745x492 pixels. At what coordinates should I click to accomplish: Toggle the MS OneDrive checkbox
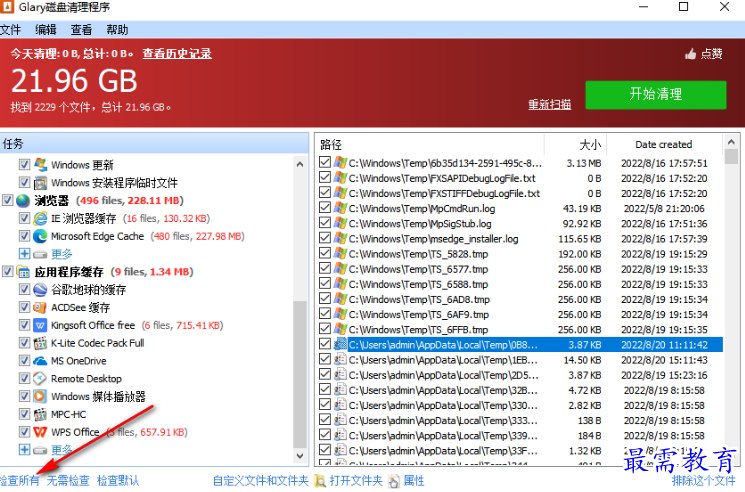[24, 361]
